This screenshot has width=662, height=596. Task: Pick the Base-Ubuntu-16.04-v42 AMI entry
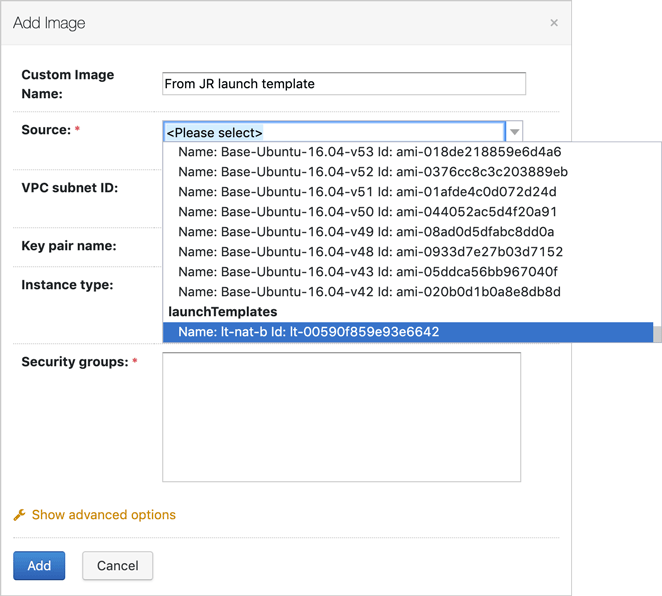[369, 292]
